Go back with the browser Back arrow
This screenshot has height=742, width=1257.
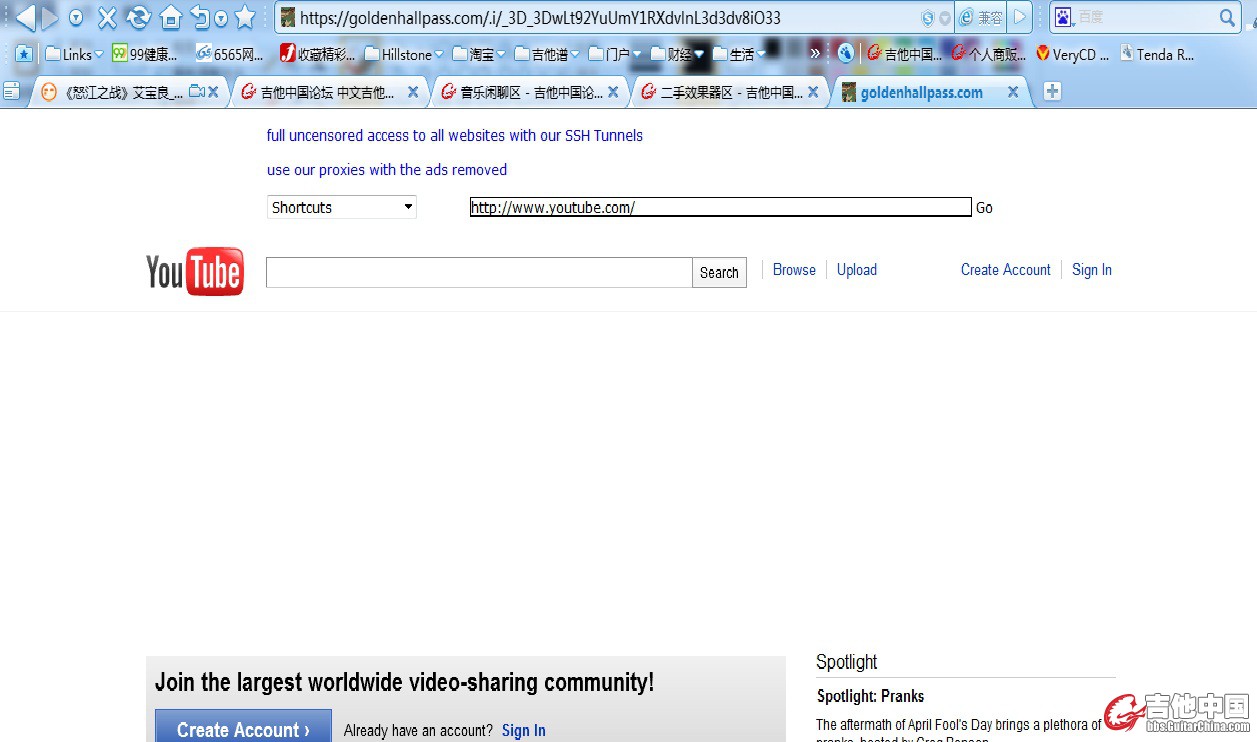[25, 17]
